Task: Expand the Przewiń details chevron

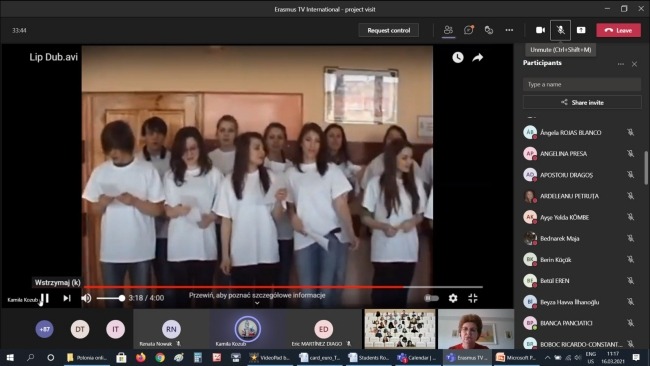Action: tap(257, 303)
